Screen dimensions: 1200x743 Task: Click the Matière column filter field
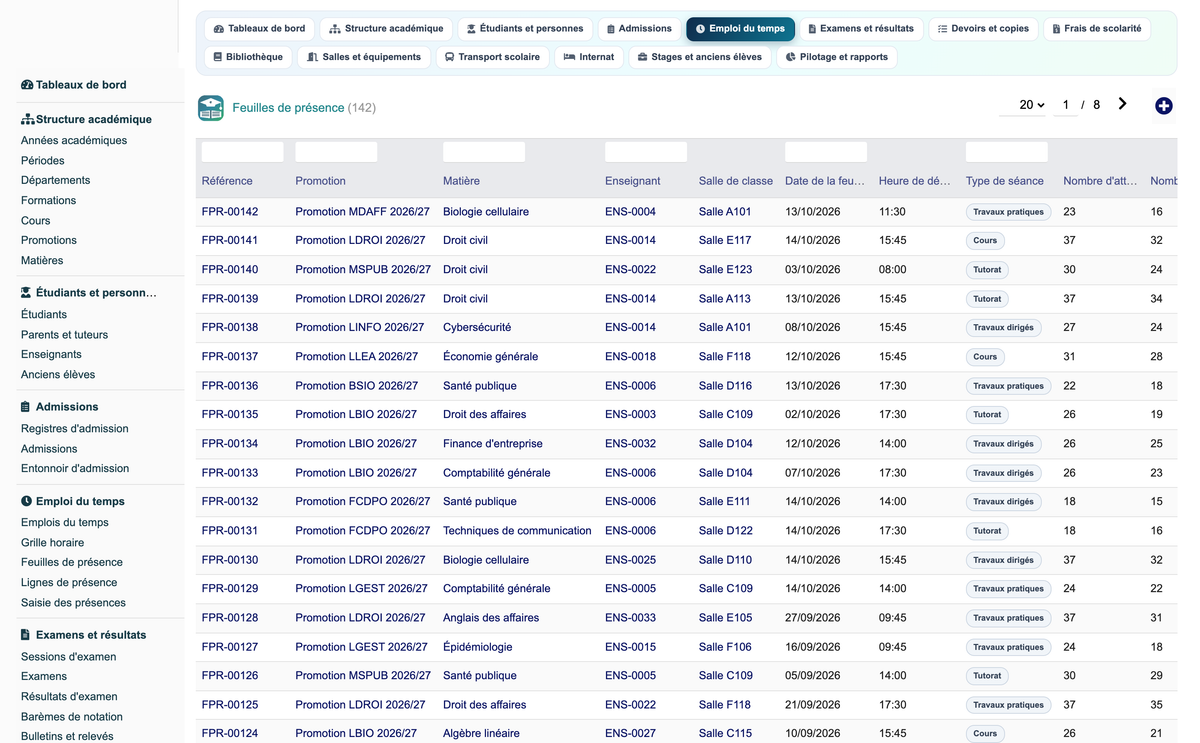click(484, 152)
